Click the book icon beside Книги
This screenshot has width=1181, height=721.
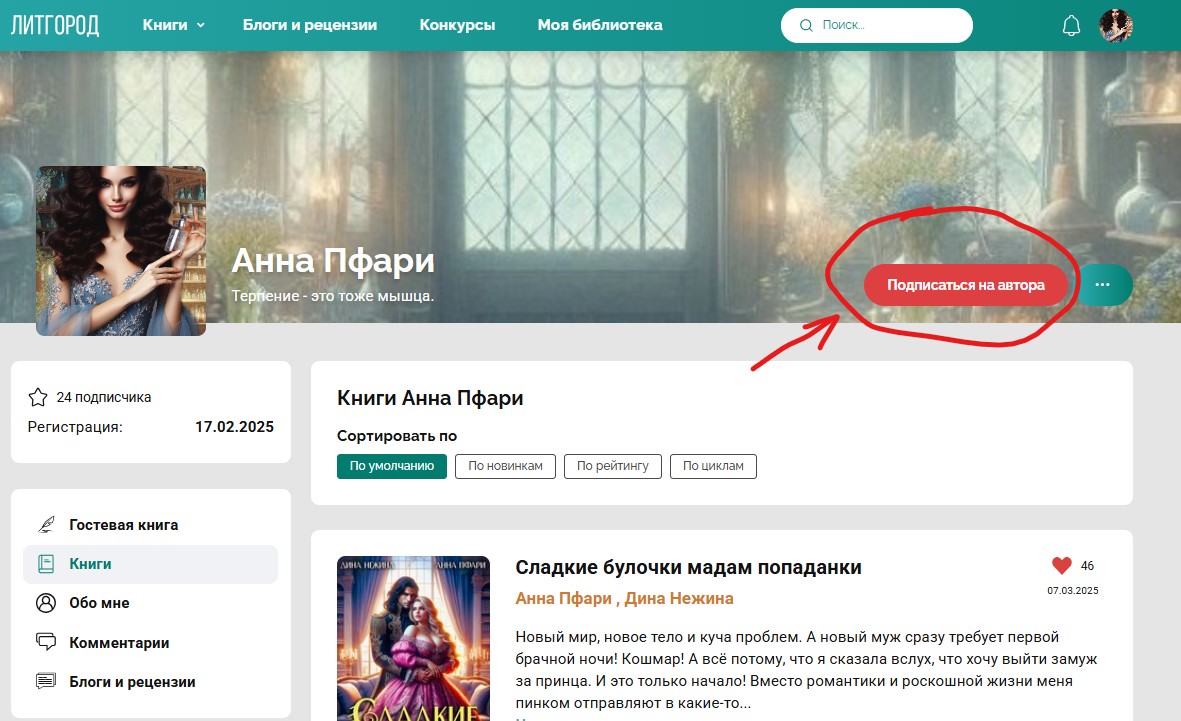tap(46, 564)
